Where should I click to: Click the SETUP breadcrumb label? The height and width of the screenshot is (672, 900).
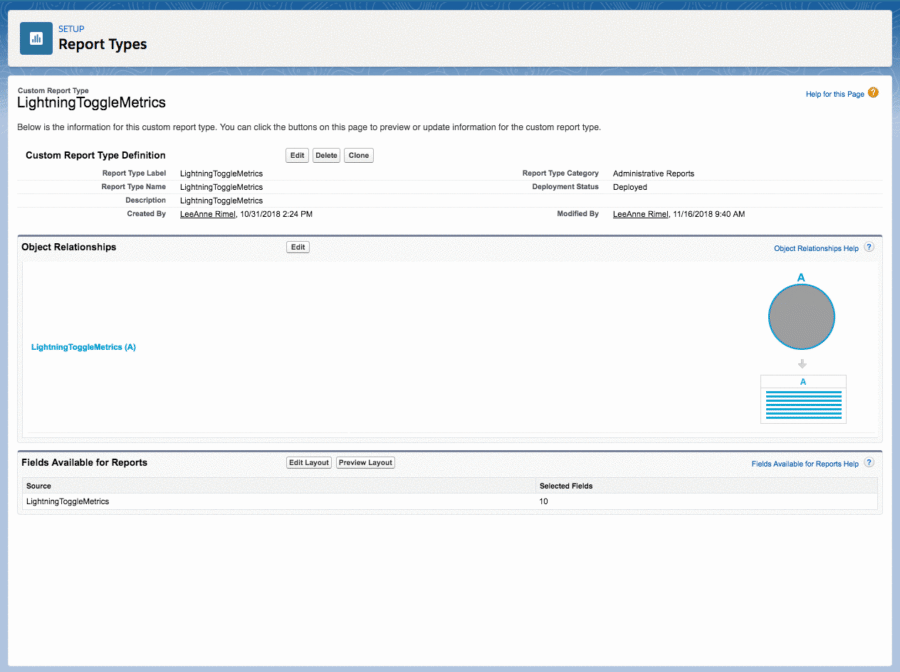pyautogui.click(x=71, y=29)
